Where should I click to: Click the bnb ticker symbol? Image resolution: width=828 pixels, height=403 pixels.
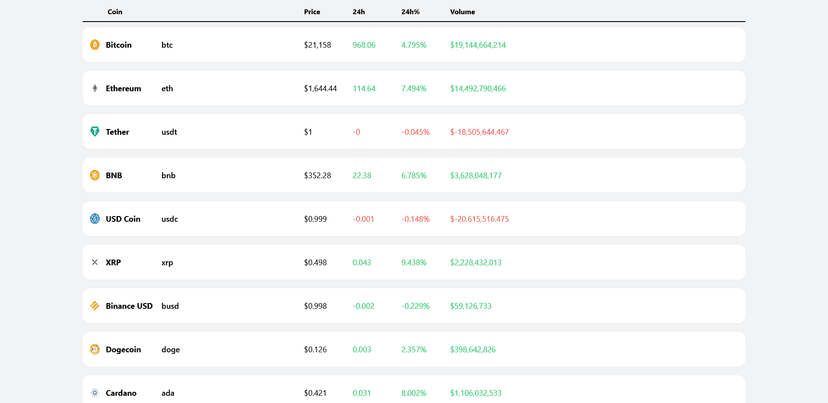point(168,175)
